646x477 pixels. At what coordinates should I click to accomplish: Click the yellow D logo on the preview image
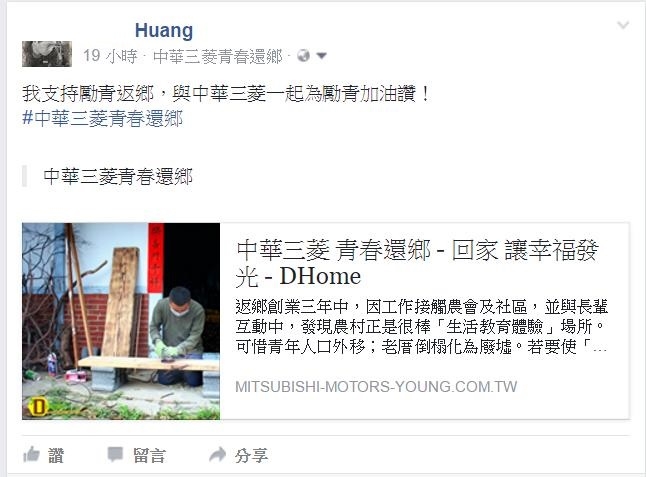[x=38, y=407]
